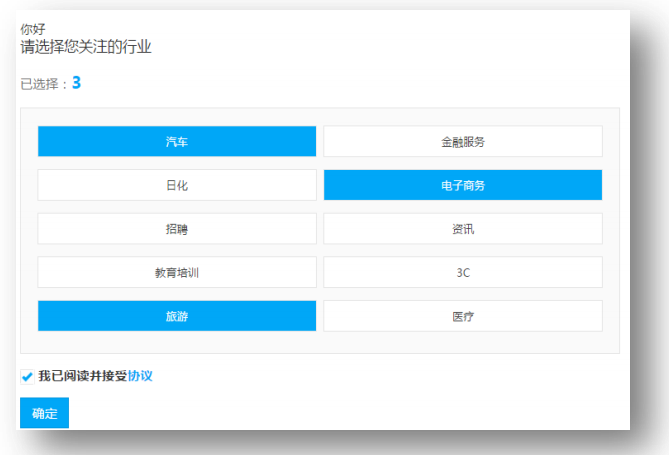Choose the 3C industry option
The width and height of the screenshot is (669, 455).
[463, 272]
